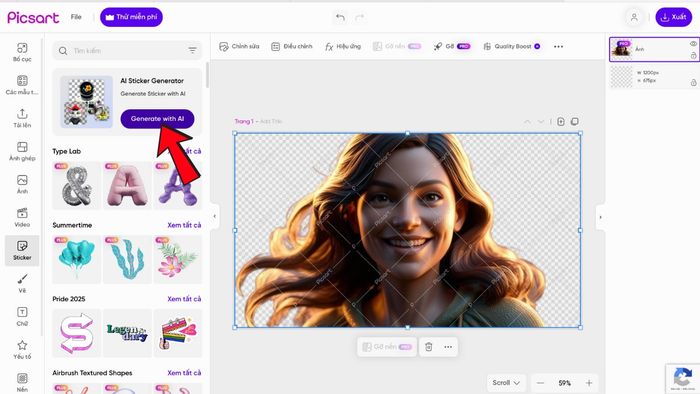The image size is (700, 394).
Task: Click the Picsart logo
Action: (x=33, y=17)
